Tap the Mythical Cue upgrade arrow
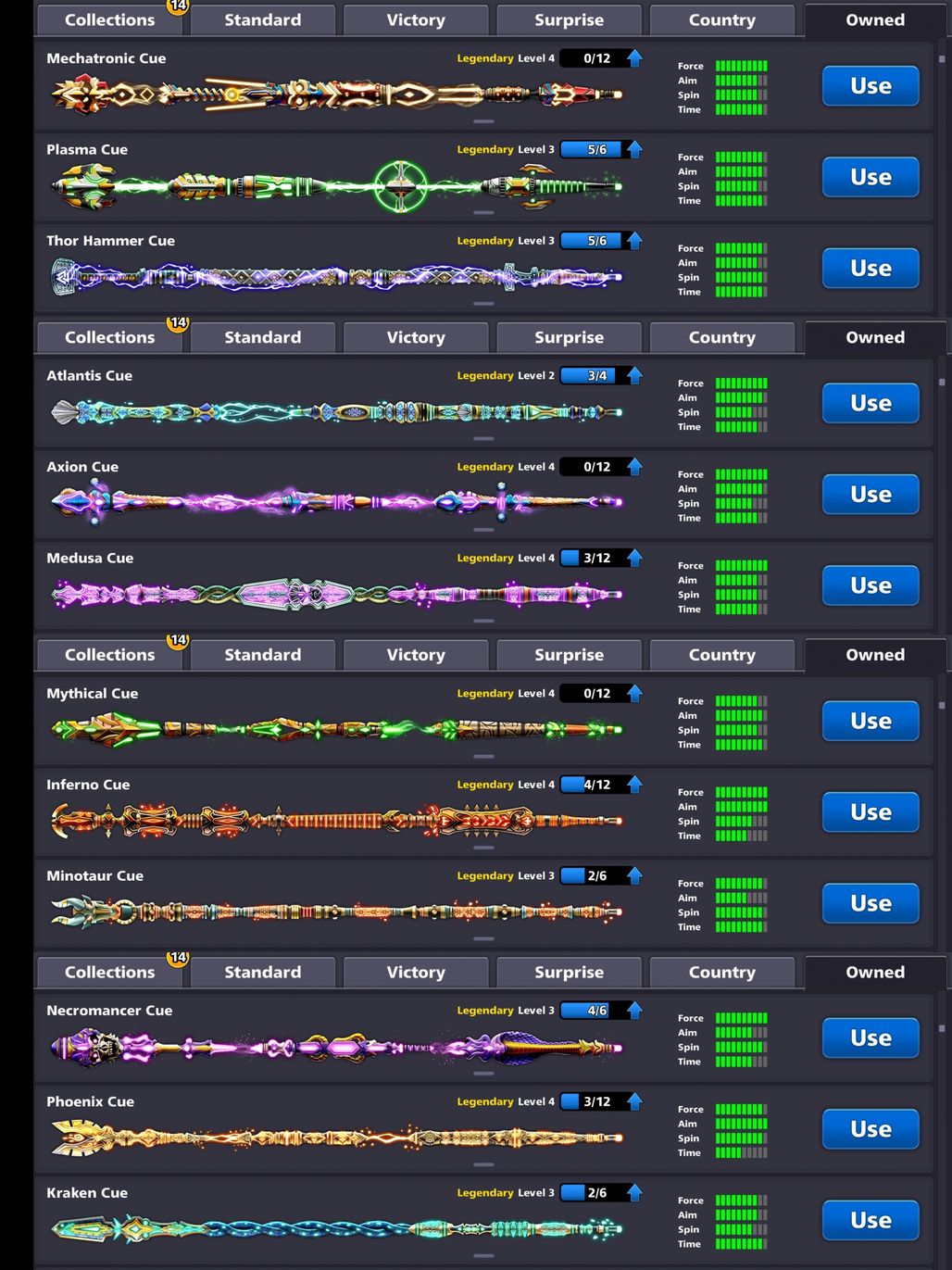Image resolution: width=952 pixels, height=1270 pixels. [x=634, y=694]
